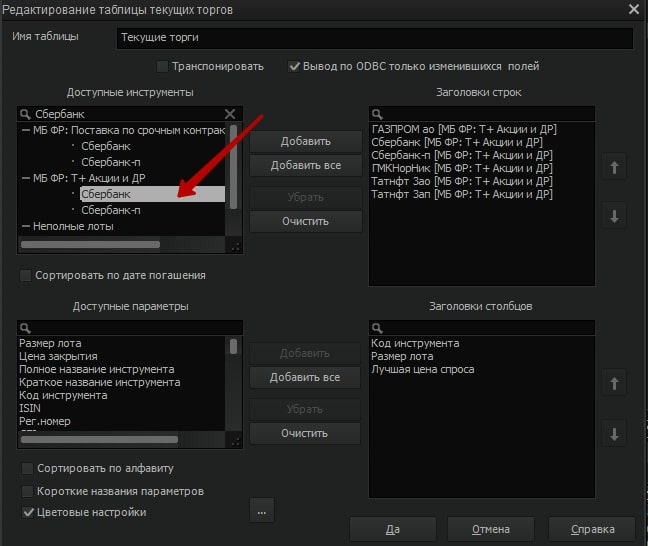
Task: Select Сбербанк under Т+ Акции и ДР
Action: coord(152,194)
